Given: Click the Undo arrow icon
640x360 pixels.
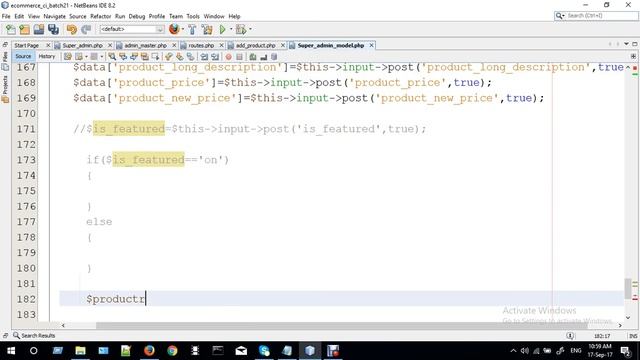Looking at the screenshot, I should click(x=71, y=29).
